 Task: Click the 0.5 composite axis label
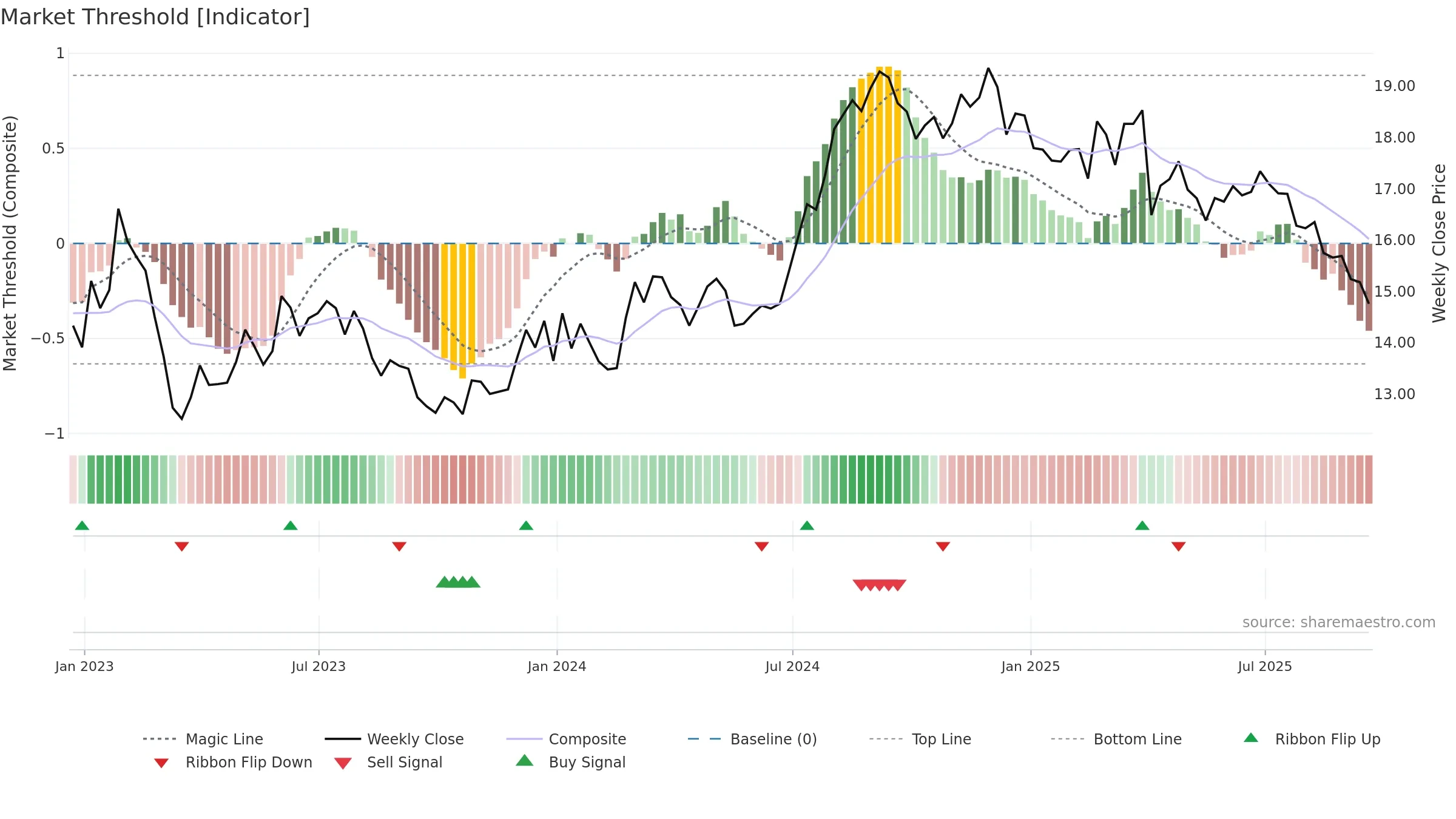pyautogui.click(x=53, y=149)
